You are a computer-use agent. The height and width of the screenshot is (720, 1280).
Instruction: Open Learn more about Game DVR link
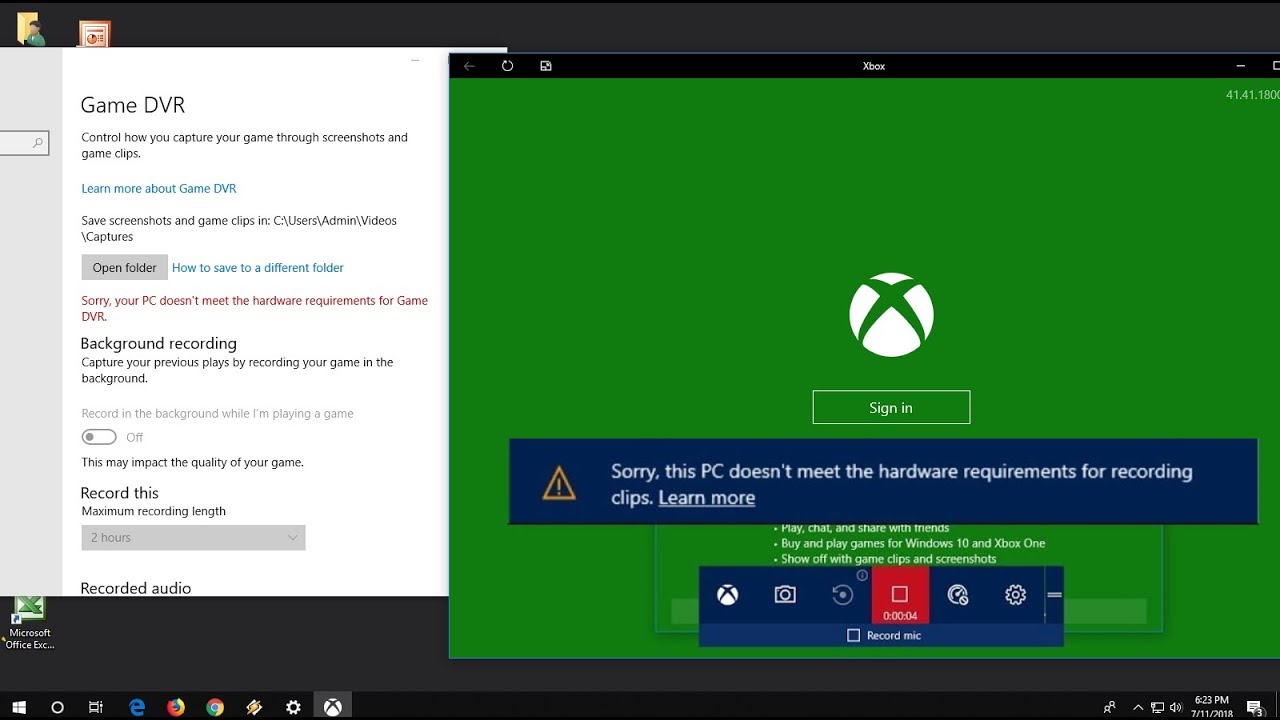click(x=159, y=188)
